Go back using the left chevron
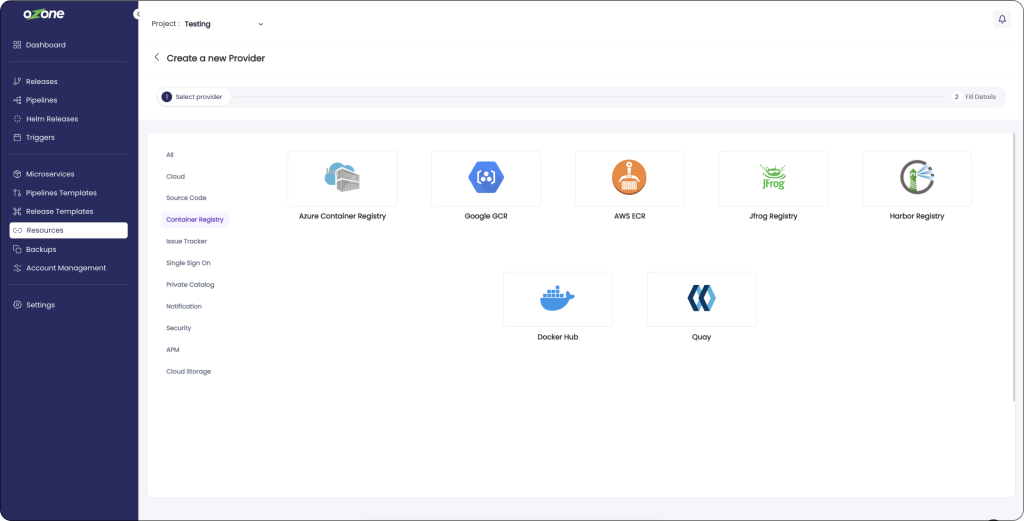1024x521 pixels. (x=157, y=58)
